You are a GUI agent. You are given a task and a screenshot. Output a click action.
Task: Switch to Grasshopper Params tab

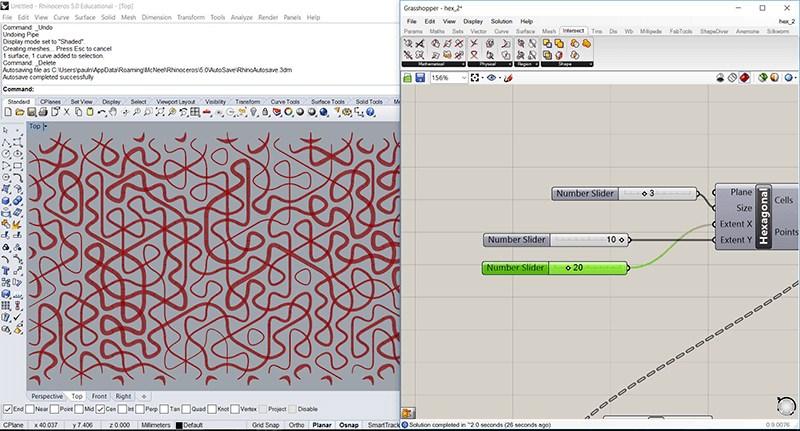point(413,31)
